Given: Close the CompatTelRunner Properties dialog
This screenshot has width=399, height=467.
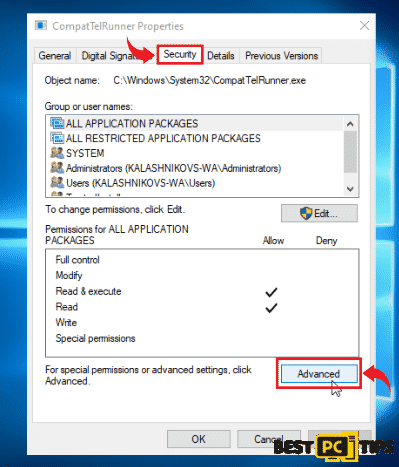Looking at the screenshot, I should point(364,26).
